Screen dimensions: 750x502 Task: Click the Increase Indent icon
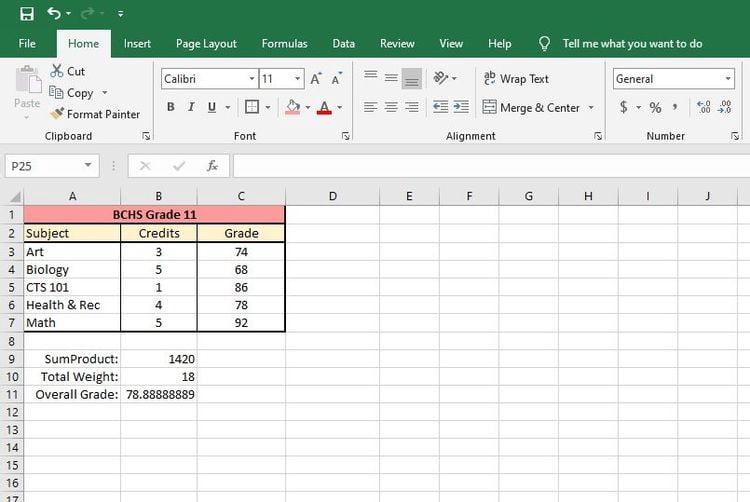[x=461, y=107]
